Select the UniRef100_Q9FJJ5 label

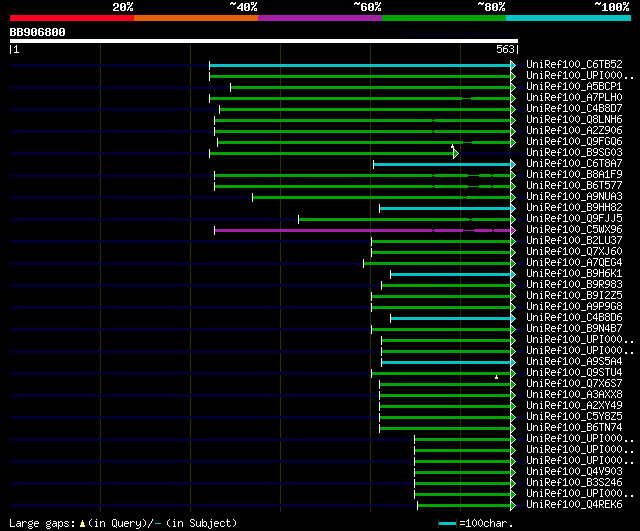pyautogui.click(x=574, y=219)
